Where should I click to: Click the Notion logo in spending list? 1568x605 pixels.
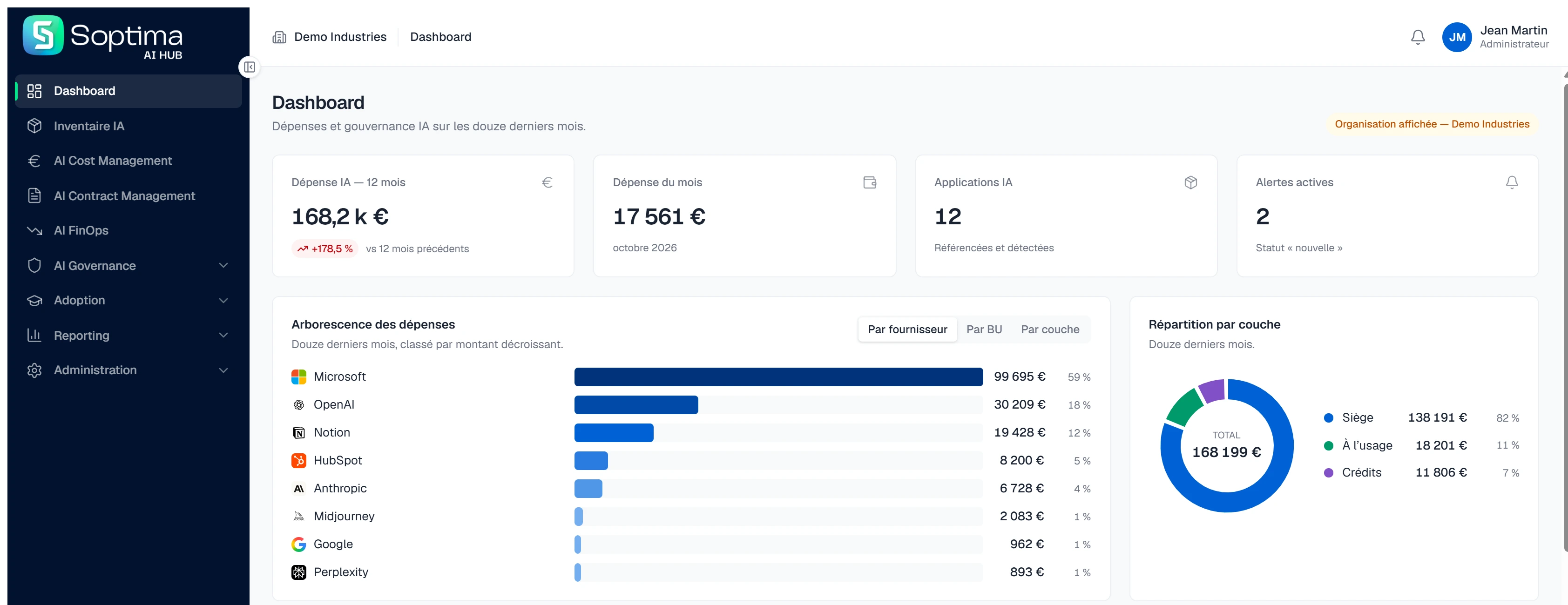(299, 433)
